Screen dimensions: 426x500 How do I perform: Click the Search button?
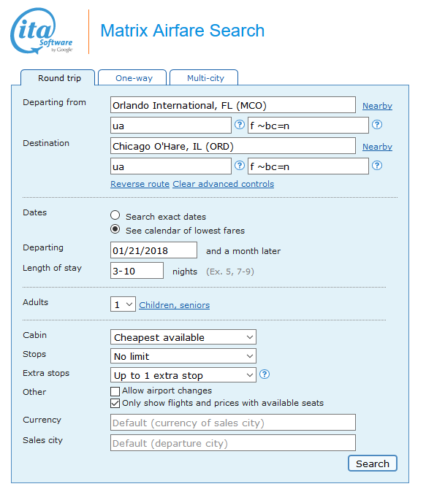tap(372, 463)
